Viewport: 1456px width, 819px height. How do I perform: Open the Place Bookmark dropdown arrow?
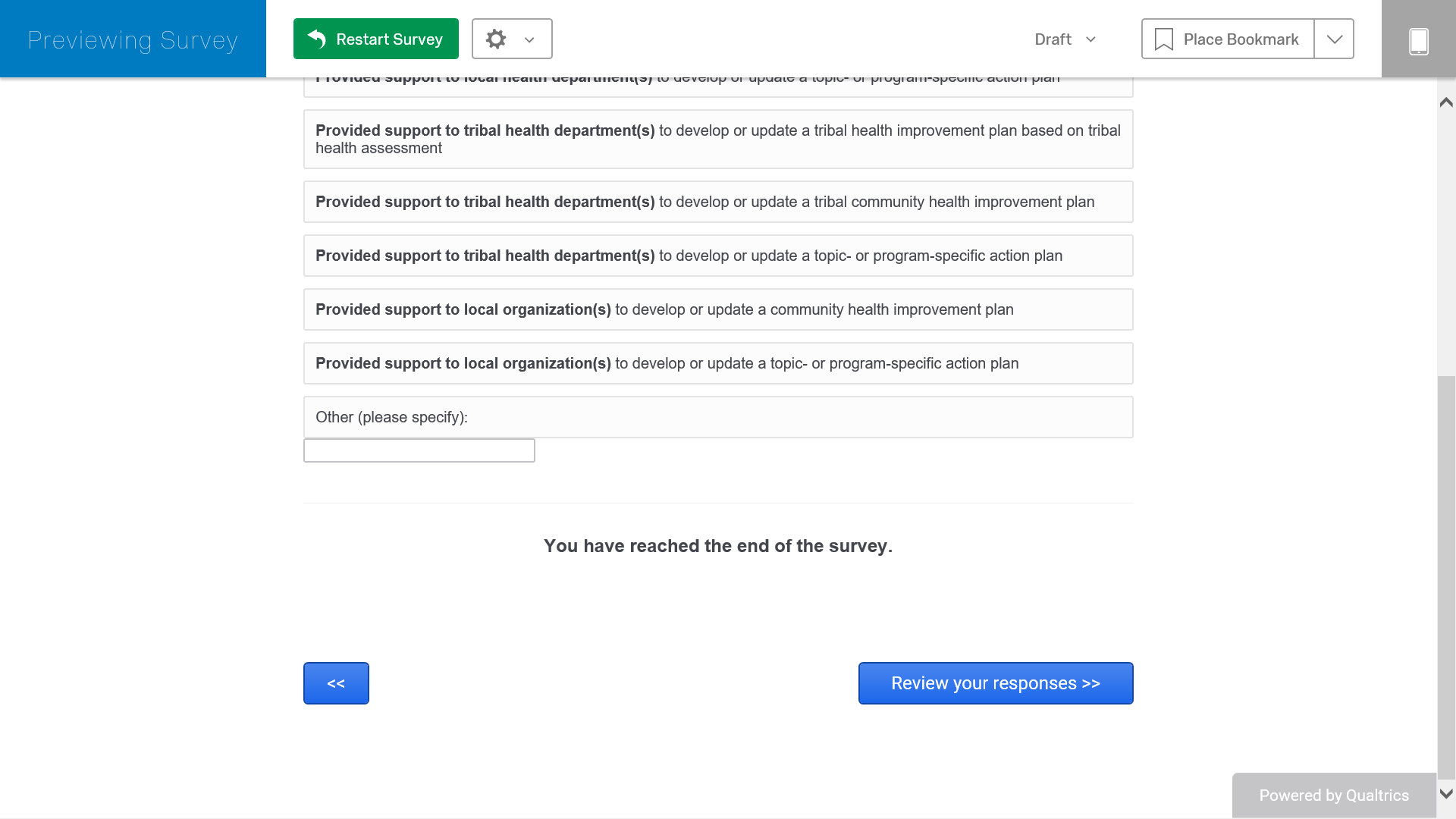tap(1334, 39)
